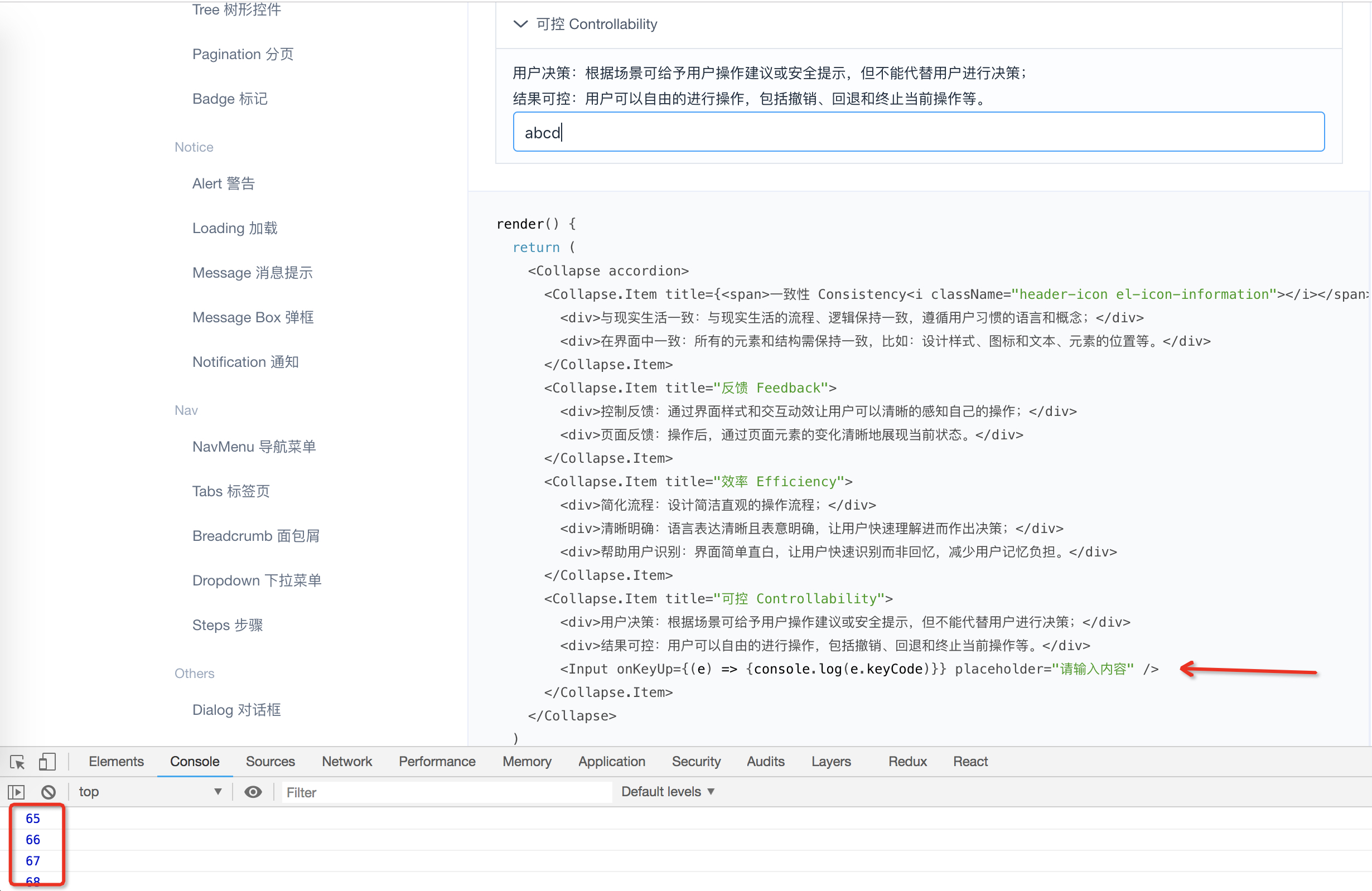Select Tabs 标签页 in the sidebar
Image resolution: width=1372 pixels, height=891 pixels.
(x=230, y=491)
